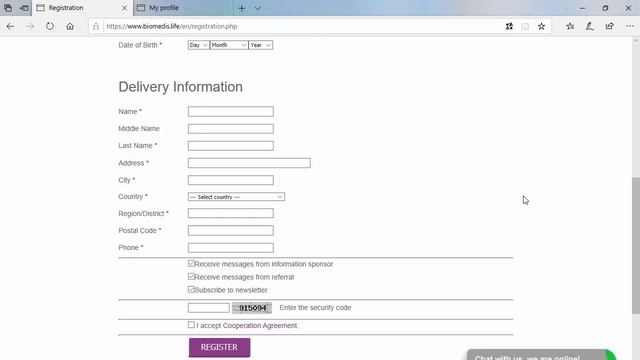640x360 pixels.
Task: Click Enter the security code text
Action: 315,308
